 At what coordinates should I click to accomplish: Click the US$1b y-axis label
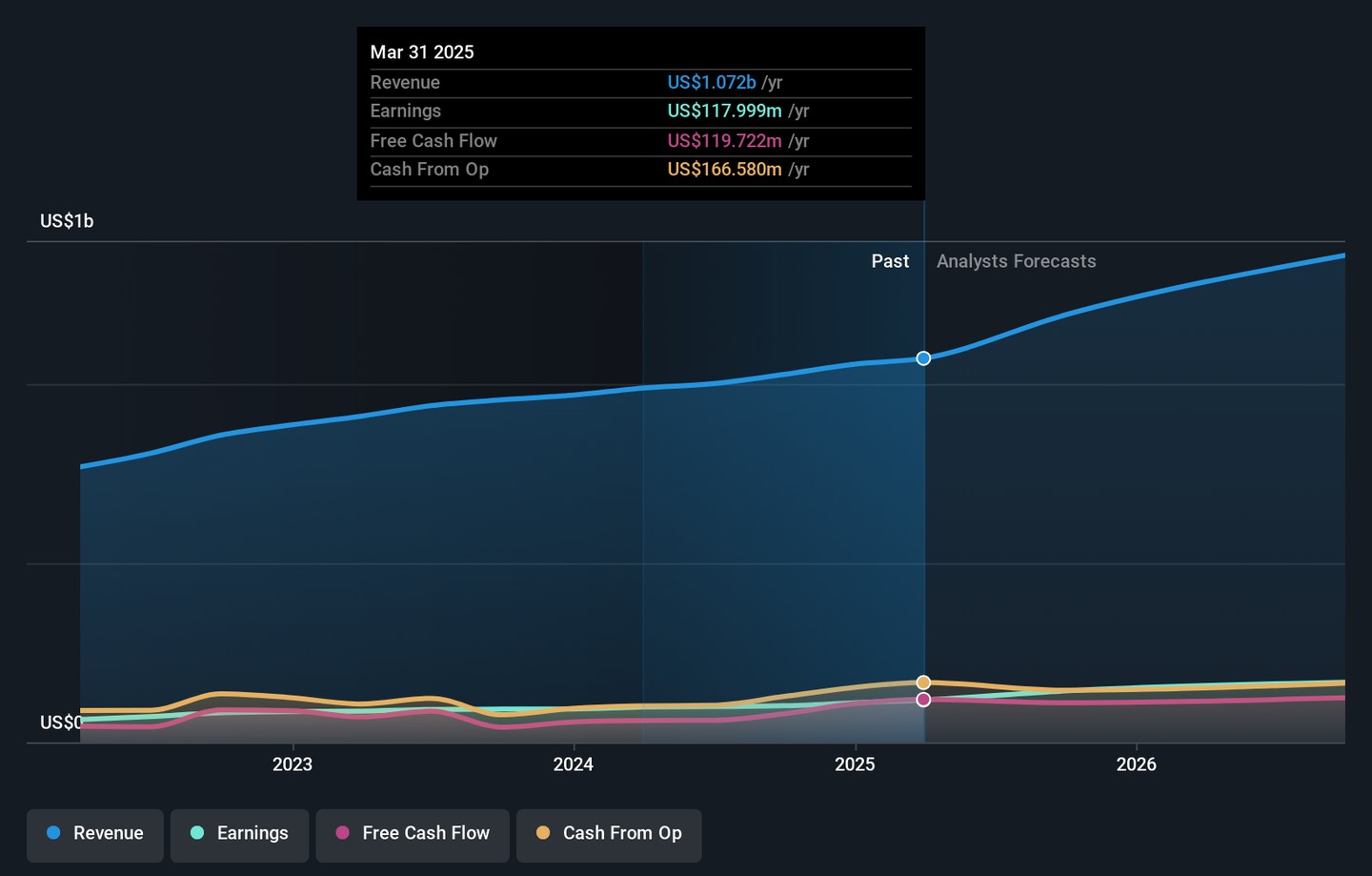pyautogui.click(x=67, y=221)
